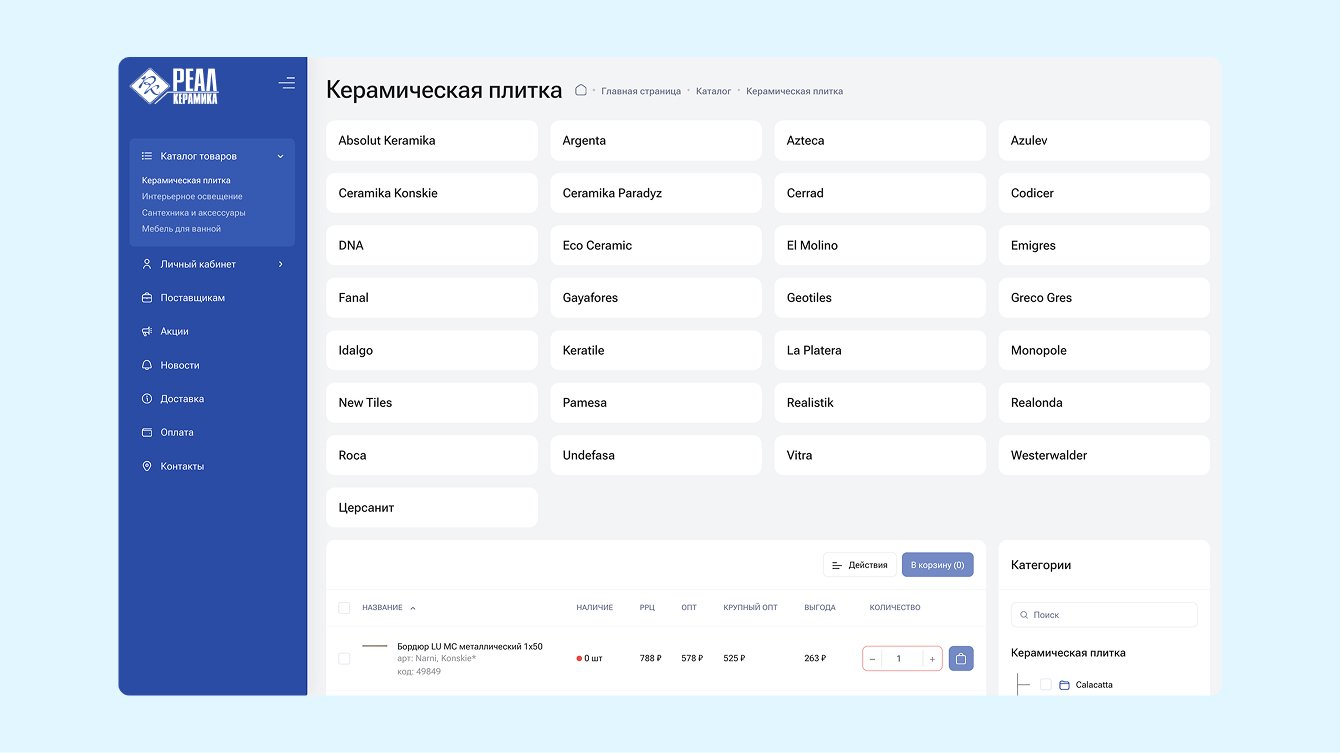
Task: Open the Eco Ceramic brand card
Action: point(656,245)
